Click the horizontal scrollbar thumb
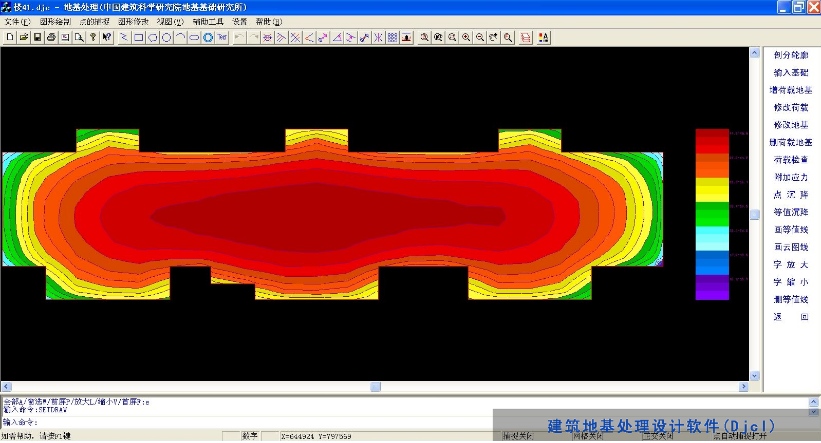The width and height of the screenshot is (821, 443). (x=375, y=386)
